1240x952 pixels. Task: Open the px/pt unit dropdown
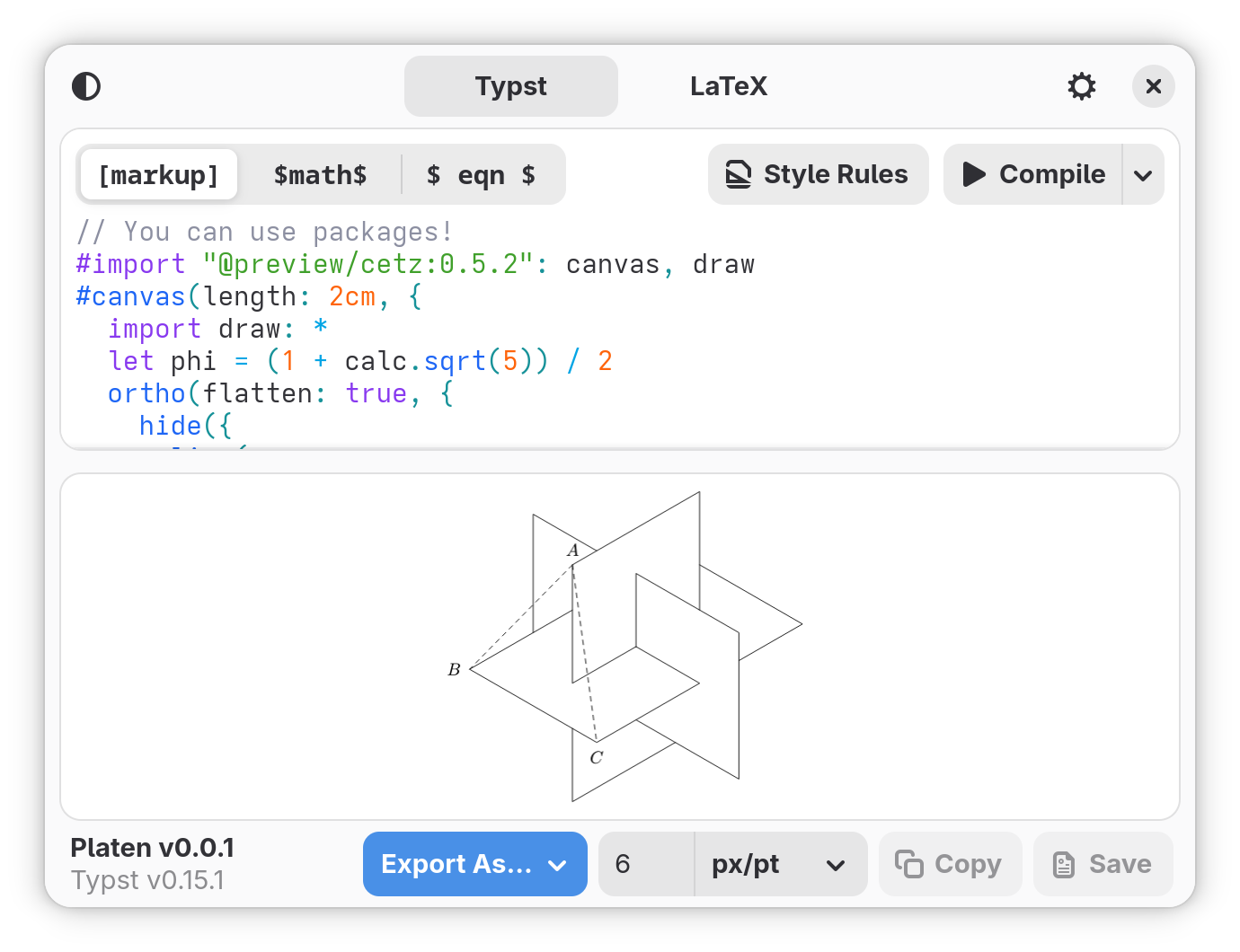click(x=781, y=864)
